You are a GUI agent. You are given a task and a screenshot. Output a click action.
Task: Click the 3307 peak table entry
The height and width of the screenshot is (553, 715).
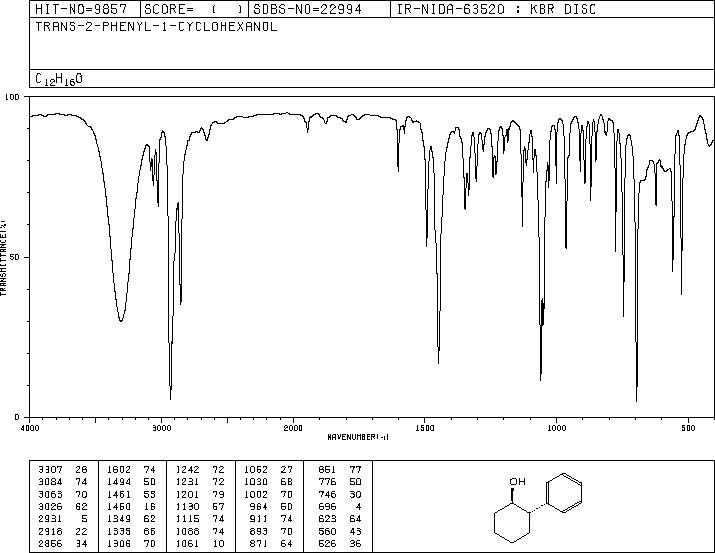pyautogui.click(x=62, y=470)
